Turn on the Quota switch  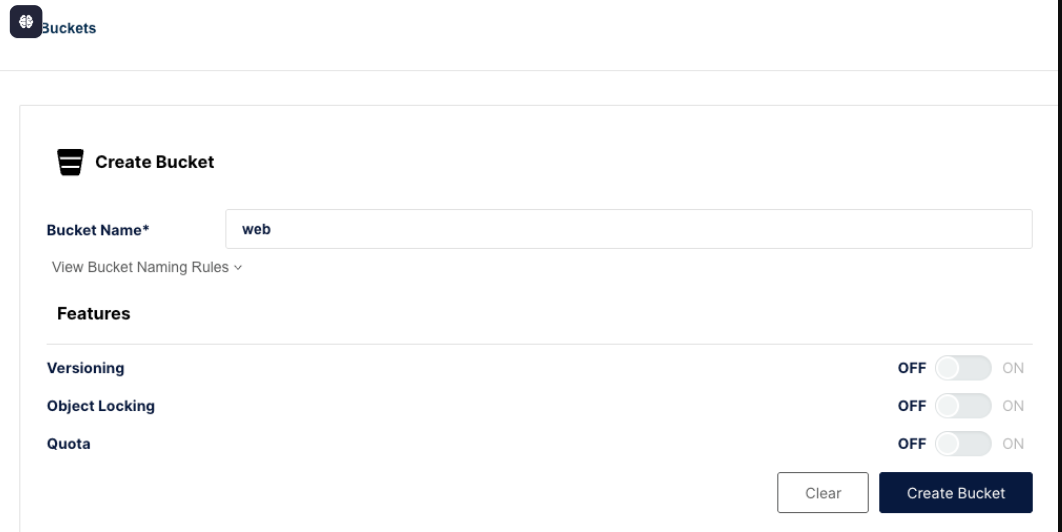pos(962,444)
